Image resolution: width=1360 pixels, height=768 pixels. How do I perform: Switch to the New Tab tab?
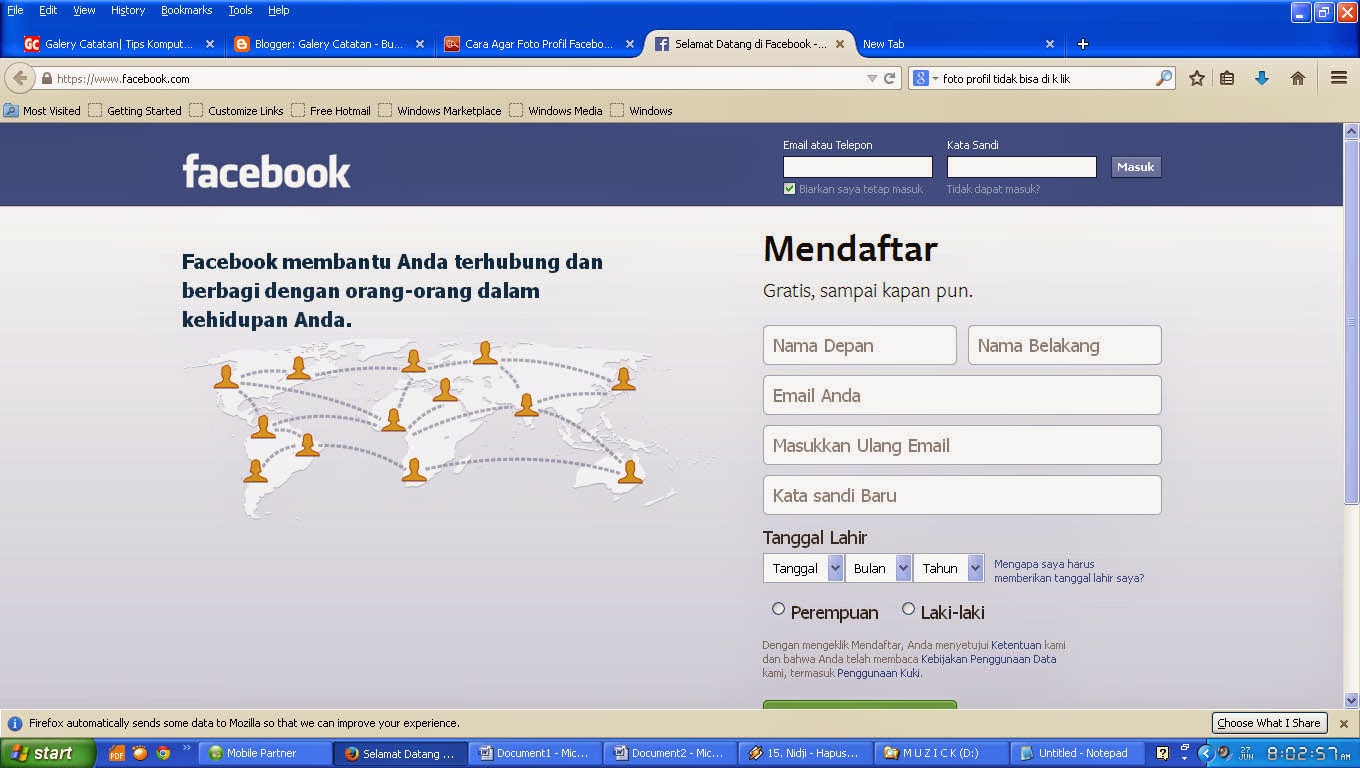958,44
